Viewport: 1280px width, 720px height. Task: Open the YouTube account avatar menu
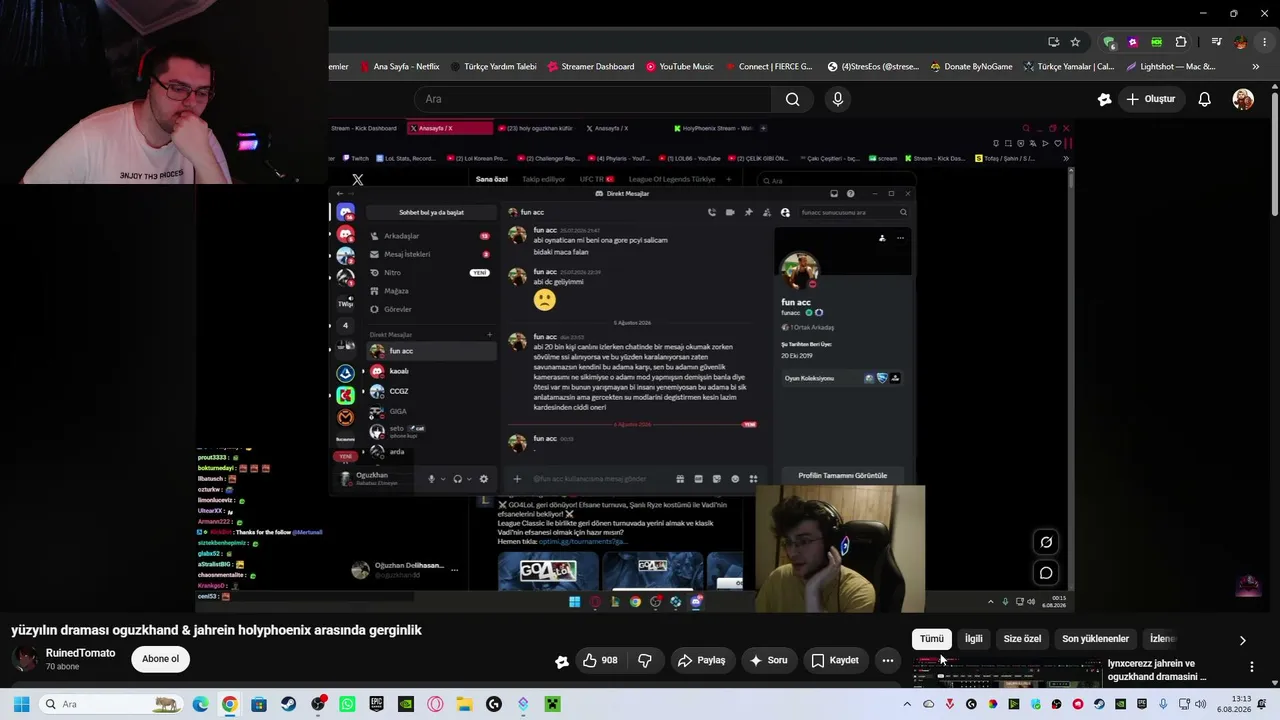1243,99
